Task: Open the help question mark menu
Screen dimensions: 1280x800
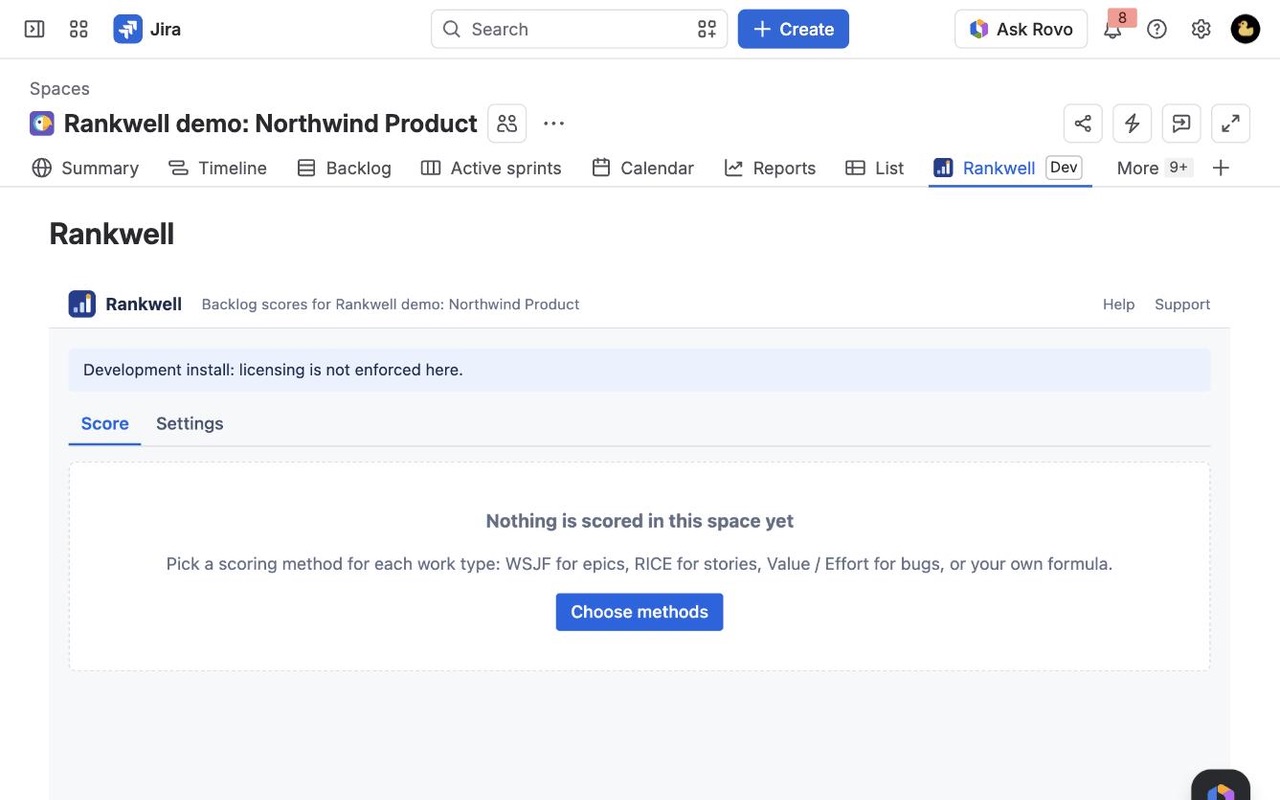Action: (x=1157, y=29)
